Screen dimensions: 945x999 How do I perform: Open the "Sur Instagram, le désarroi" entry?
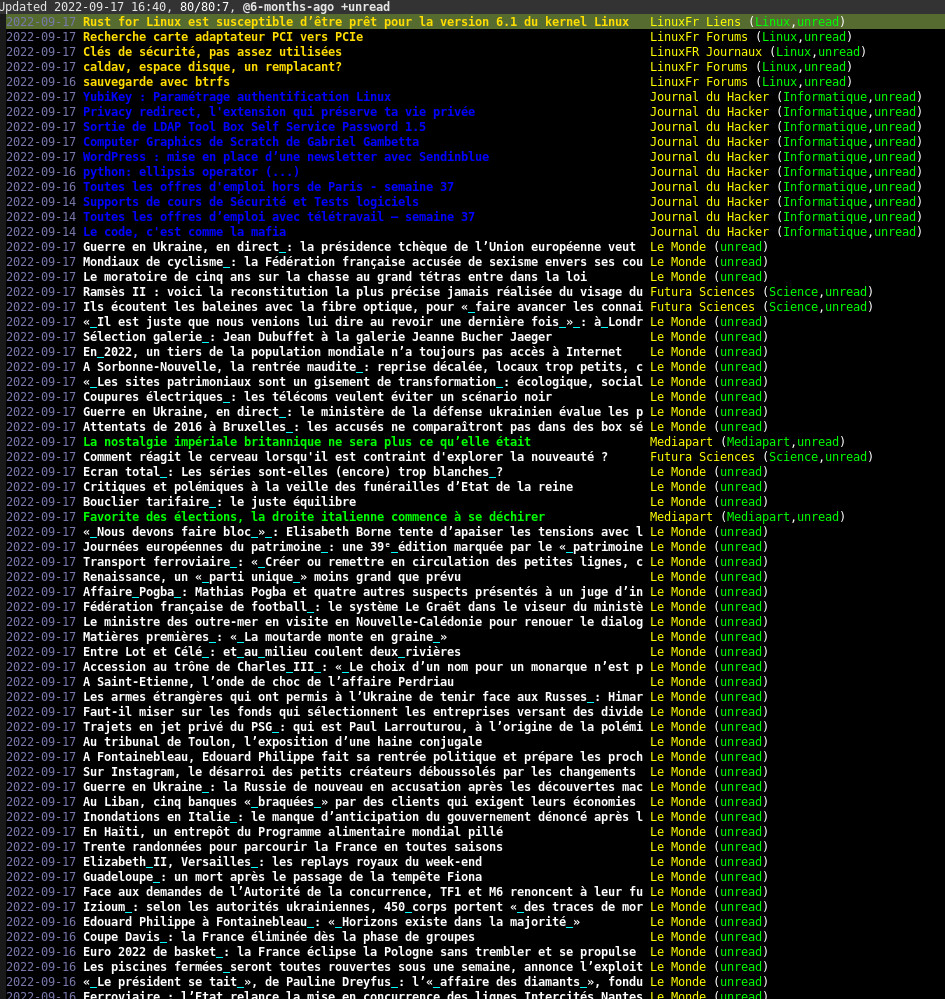click(359, 772)
